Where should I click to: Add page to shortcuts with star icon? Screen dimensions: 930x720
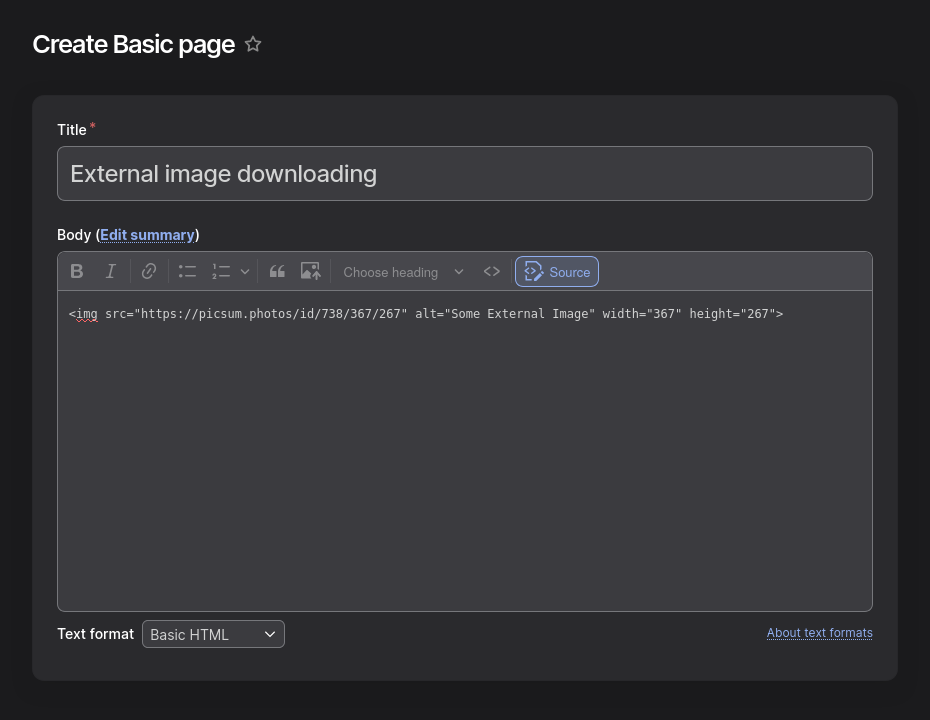pos(253,44)
